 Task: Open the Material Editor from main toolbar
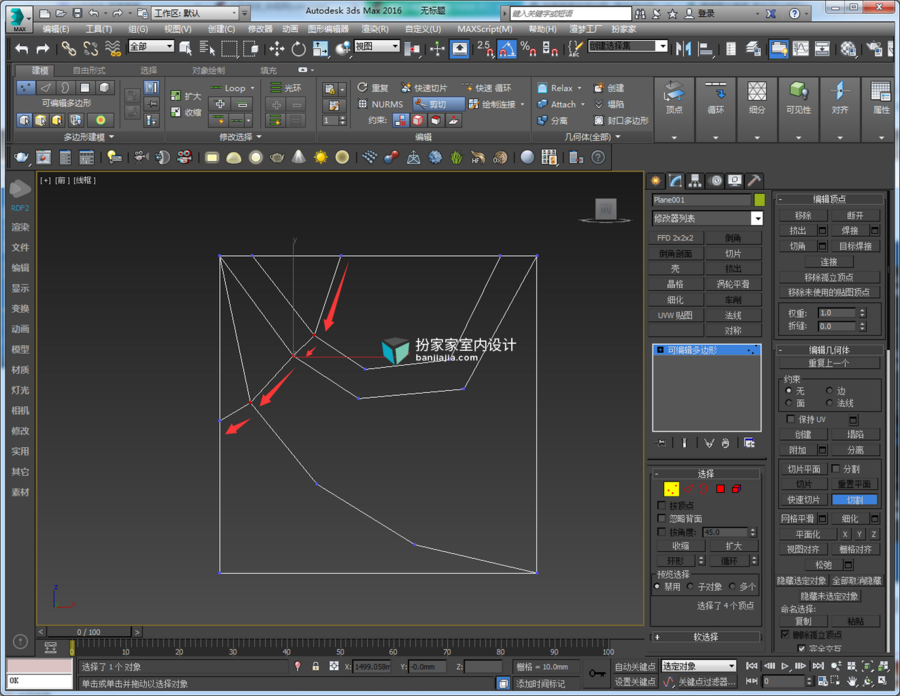[848, 49]
